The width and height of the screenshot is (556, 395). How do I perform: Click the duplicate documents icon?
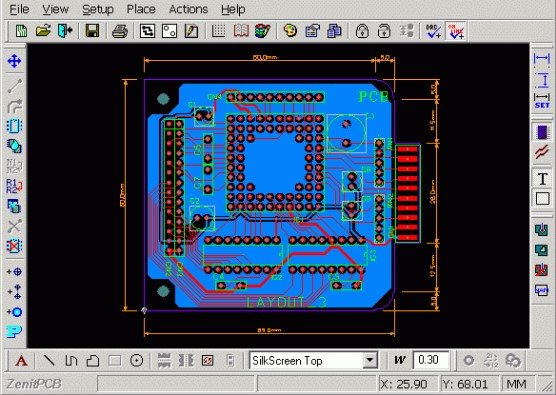click(x=334, y=31)
